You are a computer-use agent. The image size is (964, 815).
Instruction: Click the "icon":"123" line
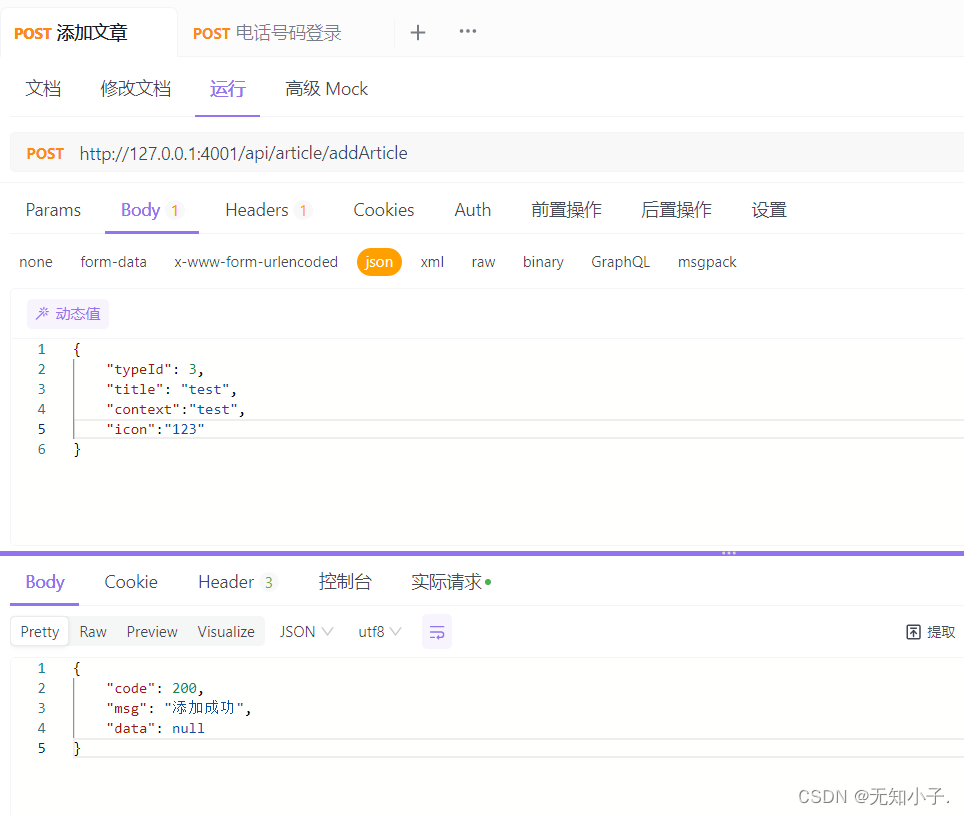pyautogui.click(x=155, y=429)
